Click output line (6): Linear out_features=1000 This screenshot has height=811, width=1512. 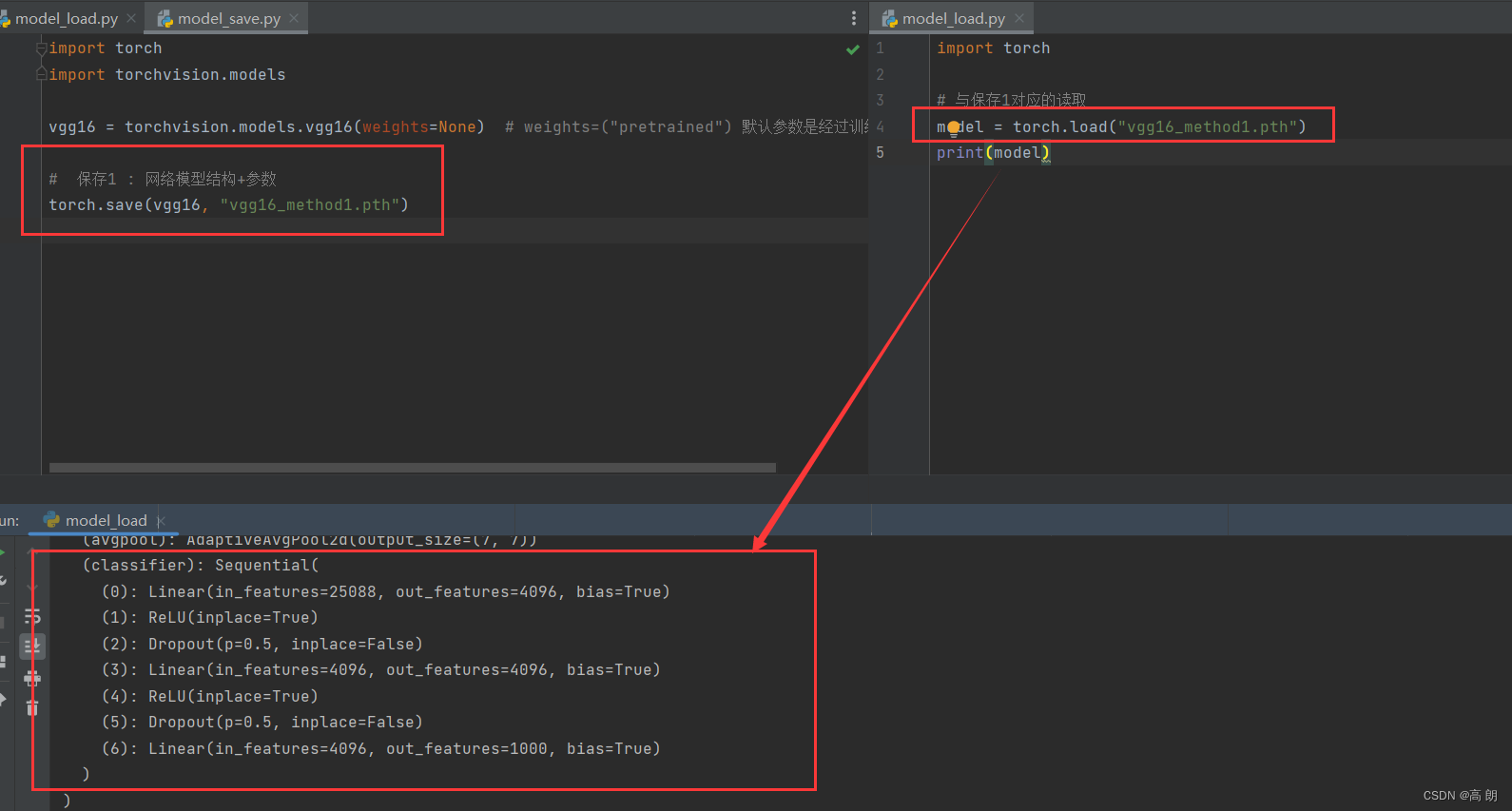pos(380,748)
